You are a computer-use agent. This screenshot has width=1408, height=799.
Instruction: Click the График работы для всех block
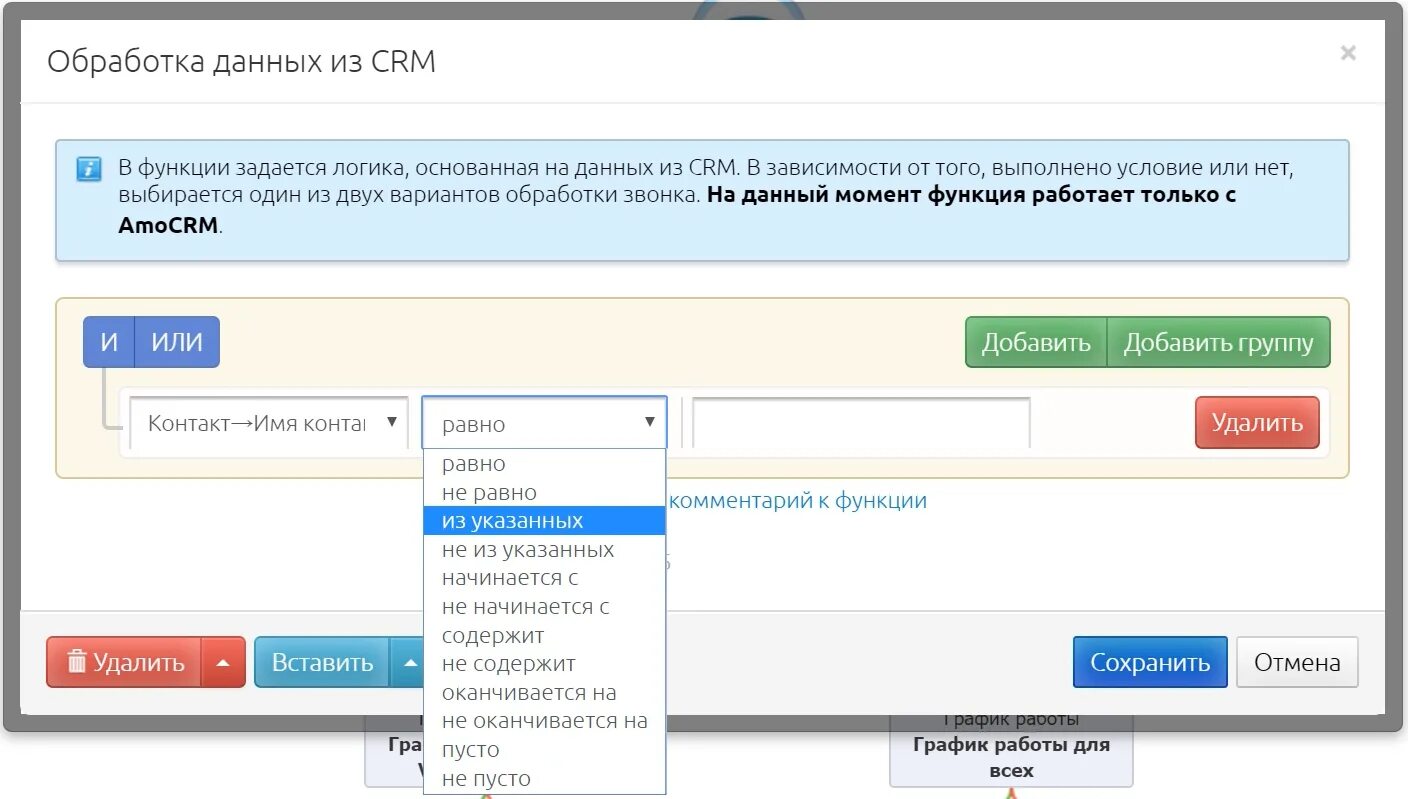tap(1011, 750)
